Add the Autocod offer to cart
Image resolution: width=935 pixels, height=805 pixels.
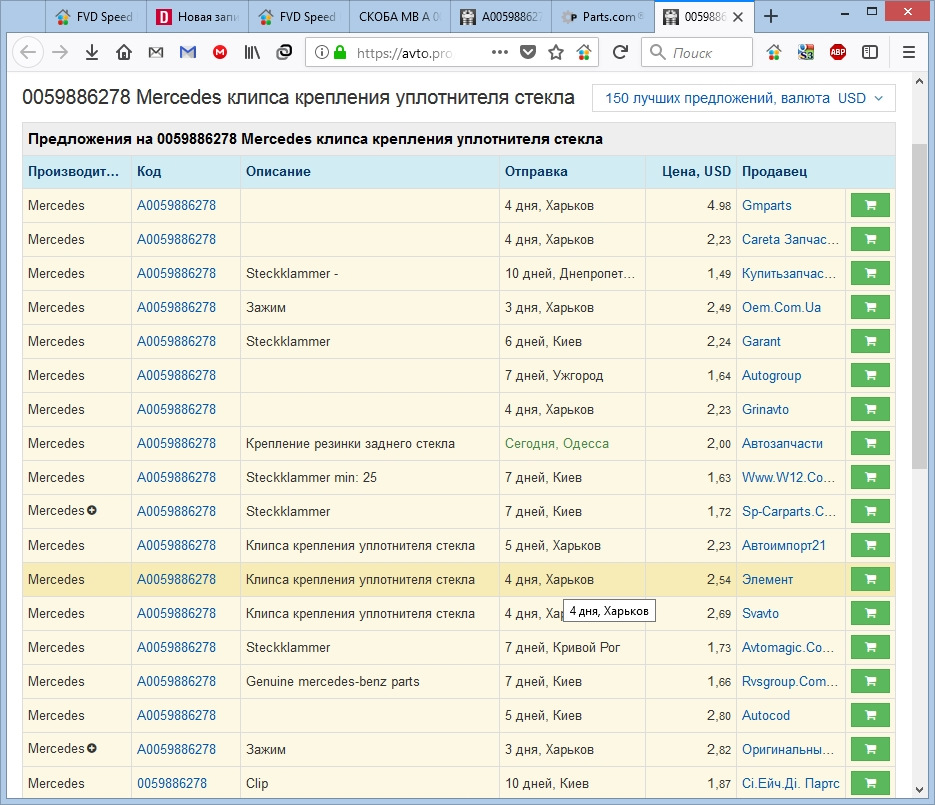(870, 715)
